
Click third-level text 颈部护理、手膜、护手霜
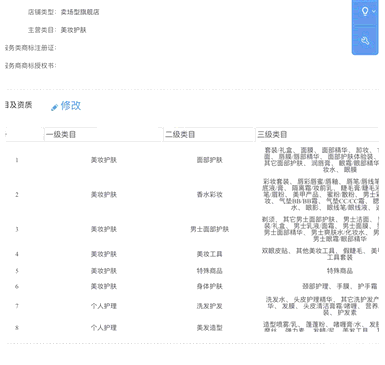click(x=339, y=286)
